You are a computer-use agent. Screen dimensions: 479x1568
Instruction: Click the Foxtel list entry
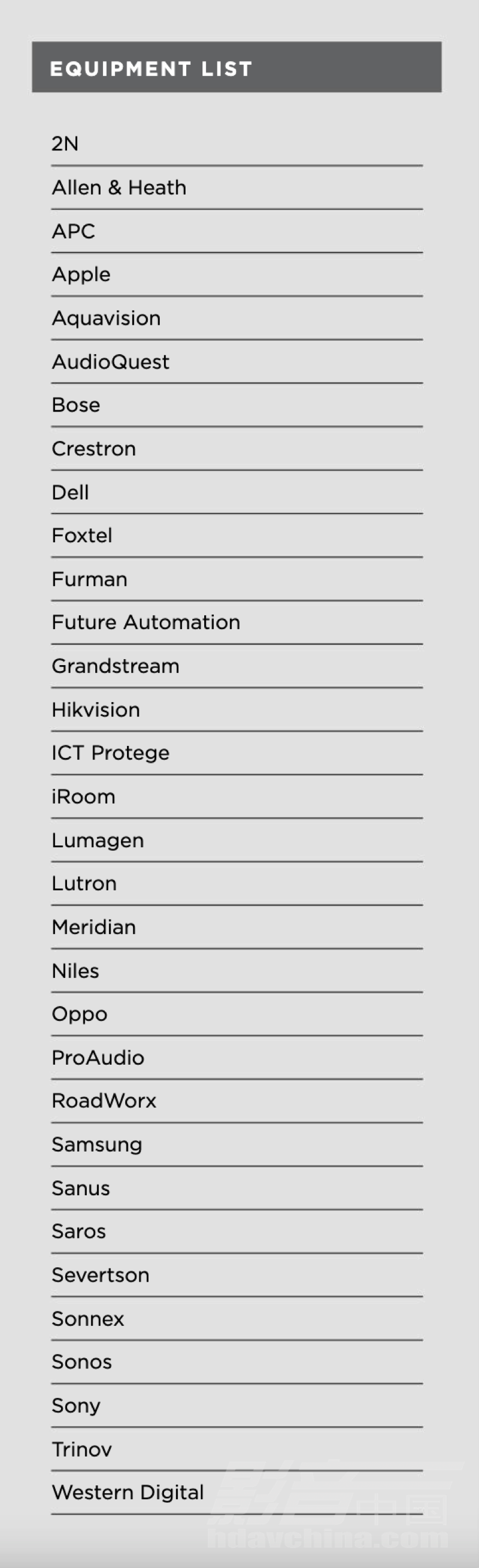coord(237,536)
